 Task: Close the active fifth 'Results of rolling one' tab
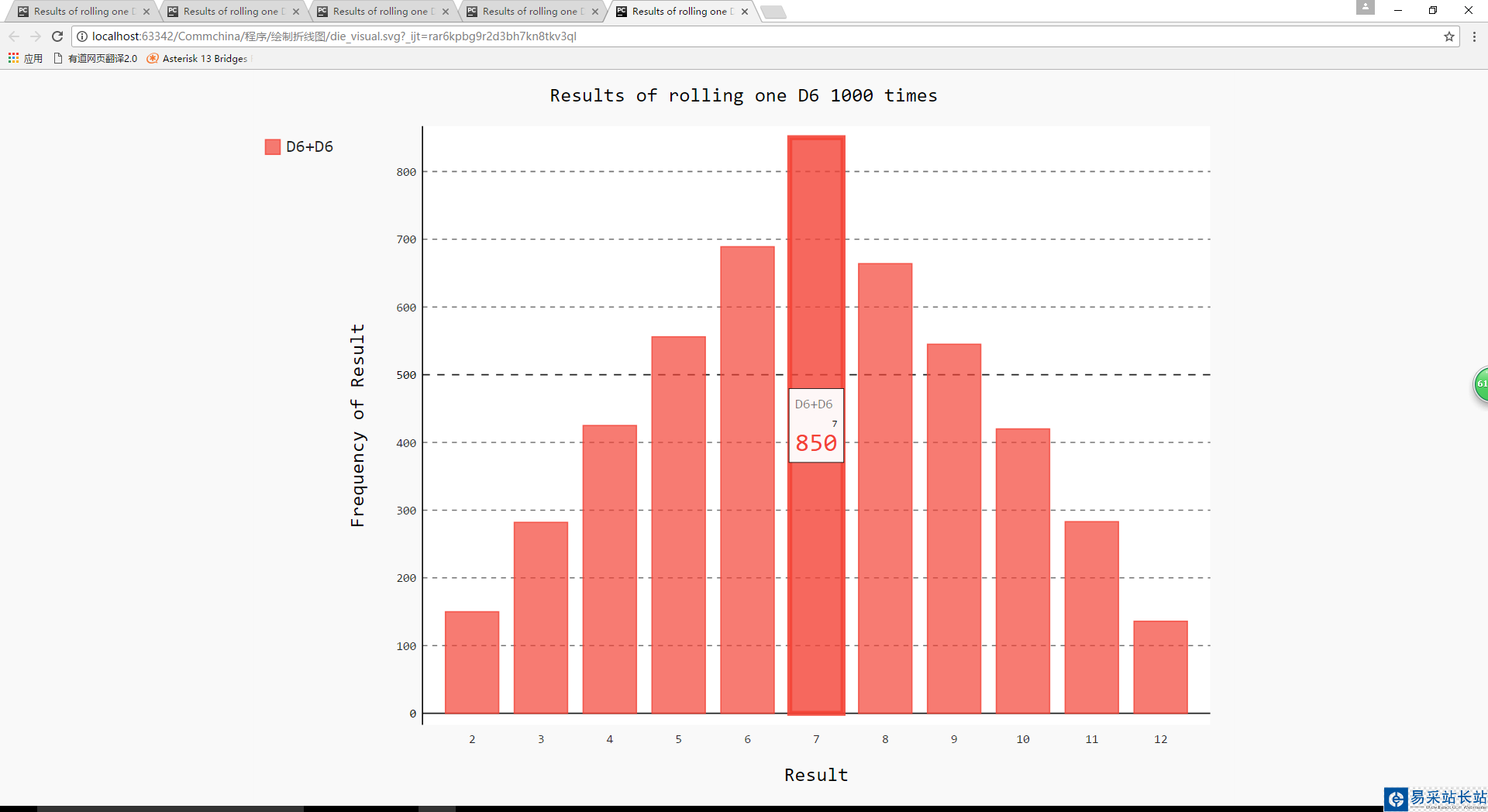tap(745, 12)
